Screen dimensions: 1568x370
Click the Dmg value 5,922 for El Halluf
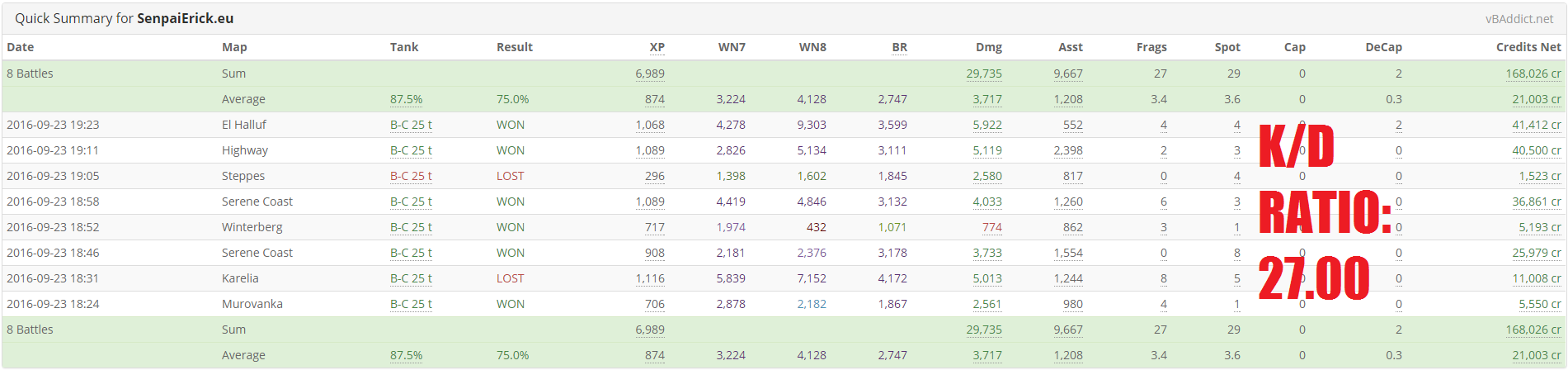tap(987, 125)
